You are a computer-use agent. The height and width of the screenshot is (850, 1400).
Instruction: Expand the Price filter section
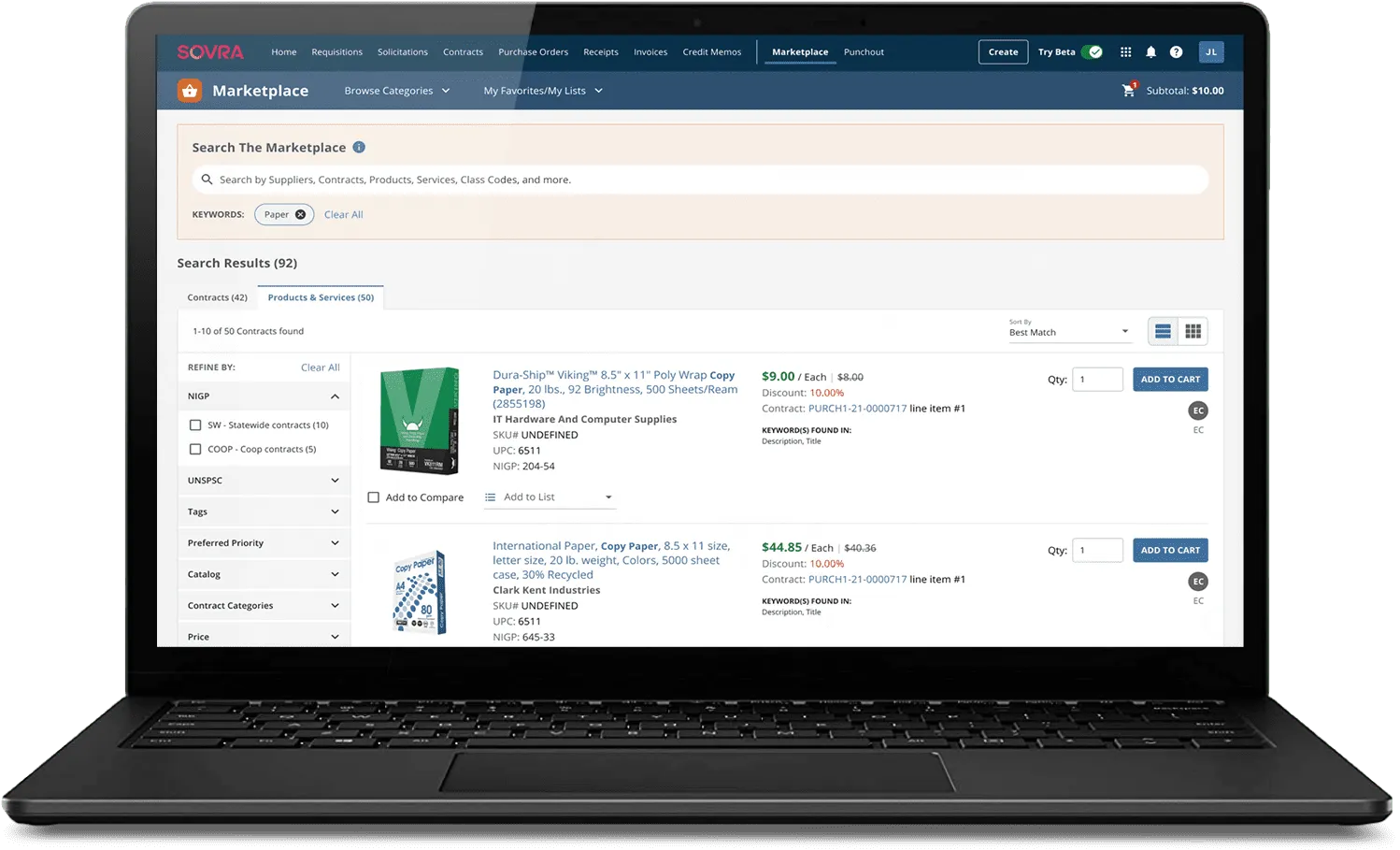click(x=264, y=637)
